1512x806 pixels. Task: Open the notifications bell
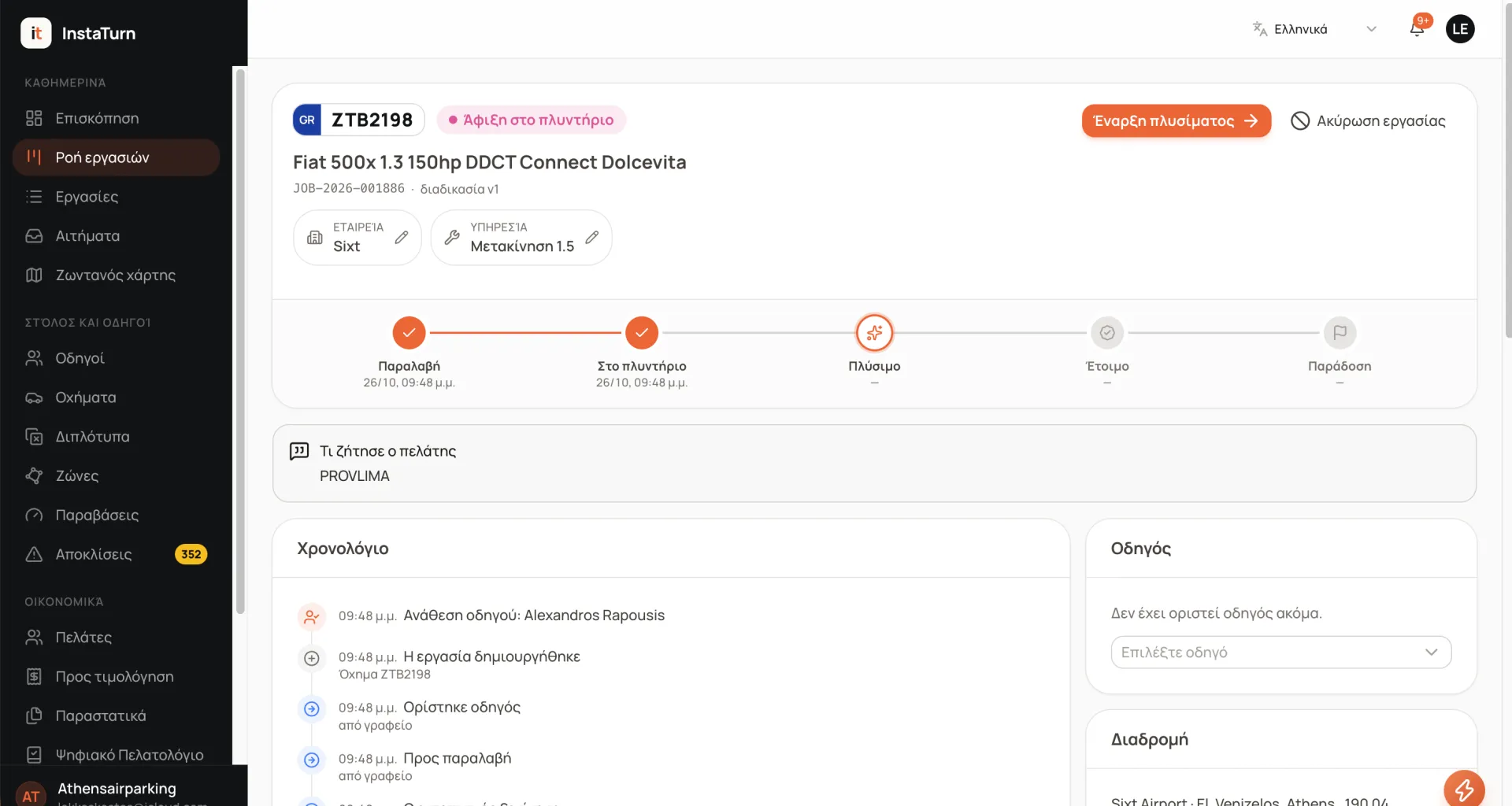point(1417,29)
